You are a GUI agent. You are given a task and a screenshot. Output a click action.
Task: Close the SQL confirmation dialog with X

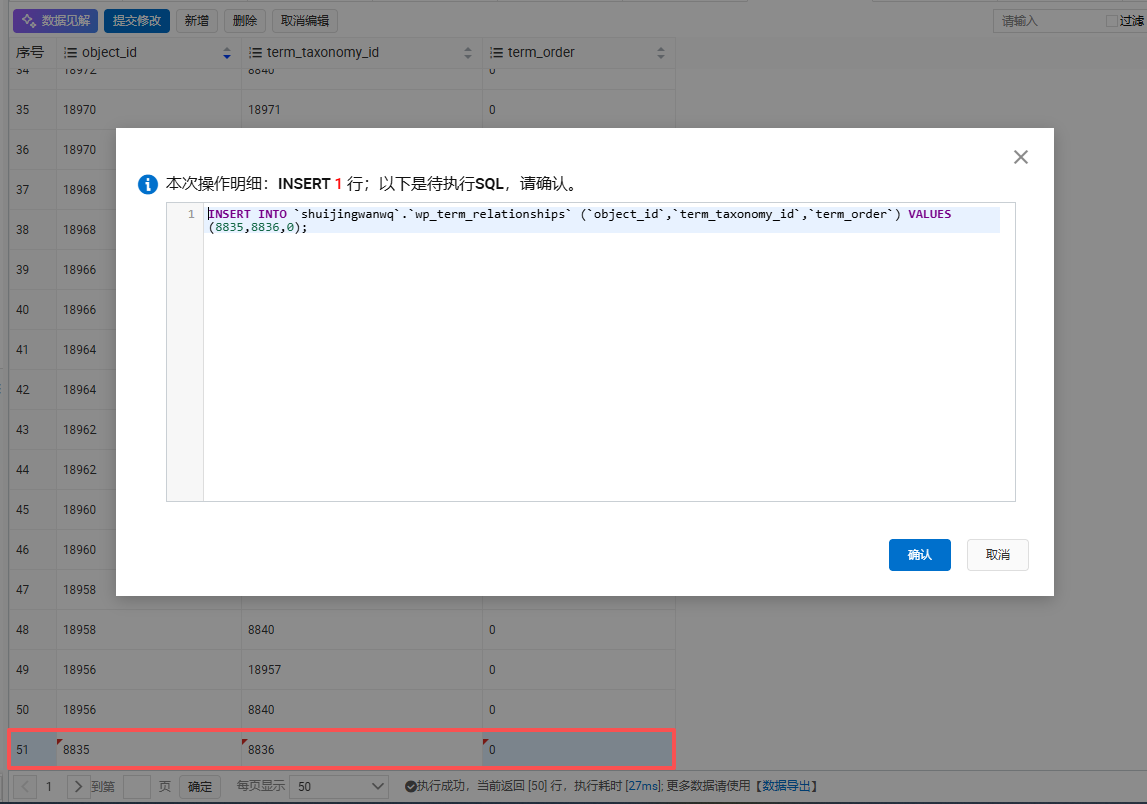pos(1020,157)
